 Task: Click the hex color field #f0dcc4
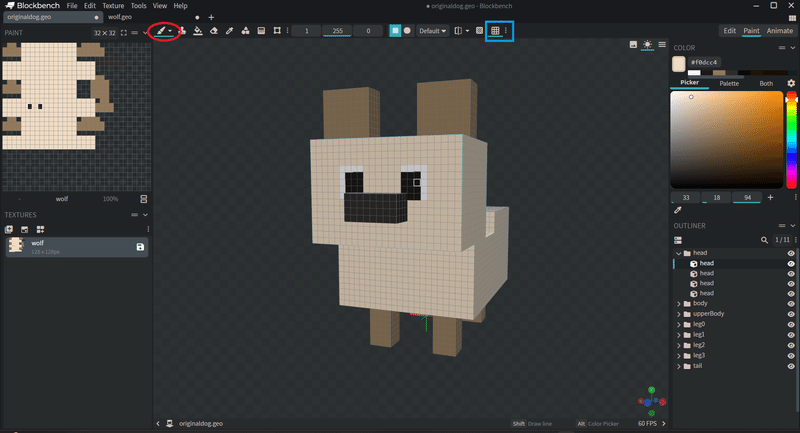[x=704, y=62]
